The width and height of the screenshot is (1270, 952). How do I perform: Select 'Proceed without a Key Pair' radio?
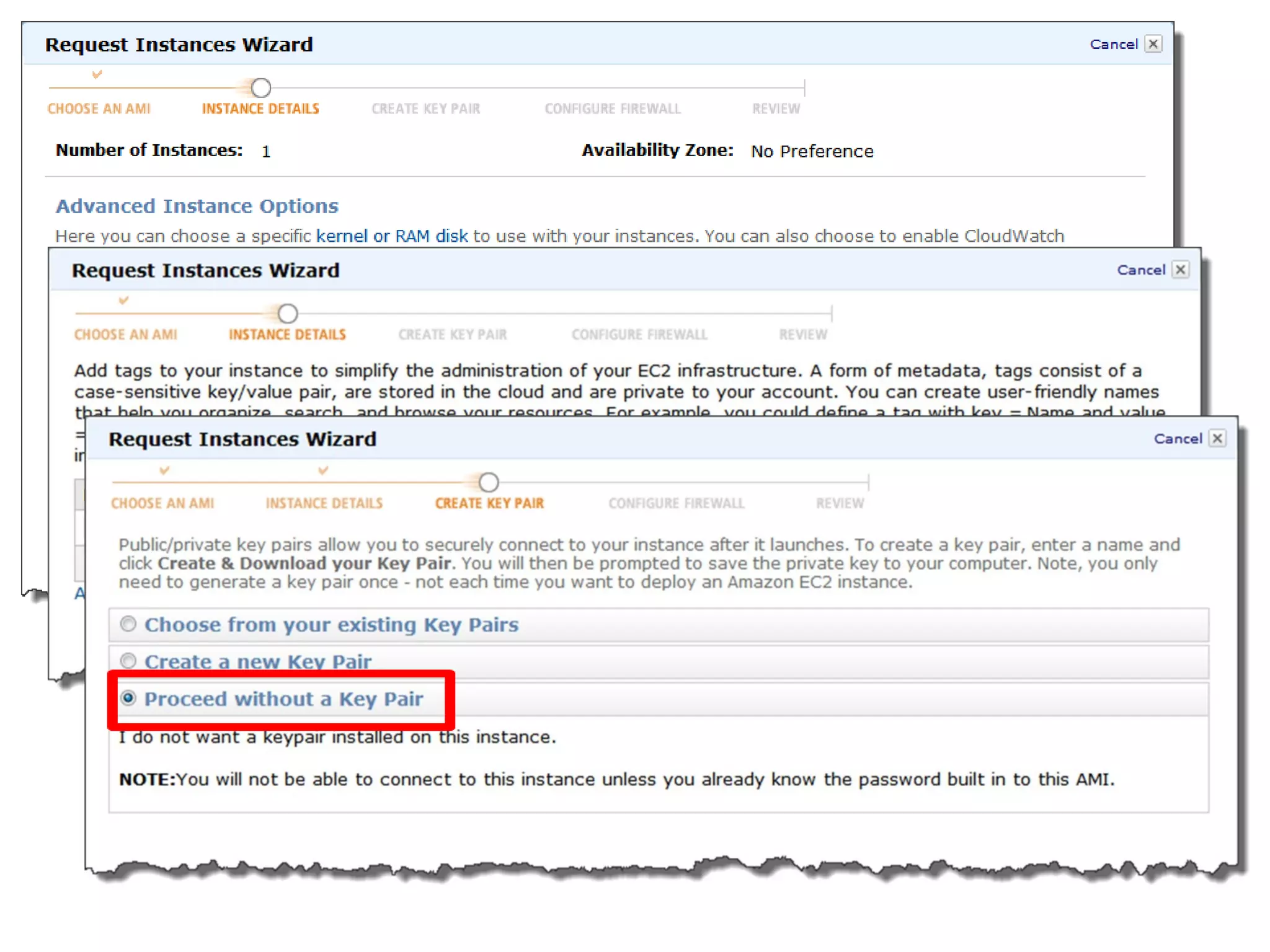coord(128,698)
